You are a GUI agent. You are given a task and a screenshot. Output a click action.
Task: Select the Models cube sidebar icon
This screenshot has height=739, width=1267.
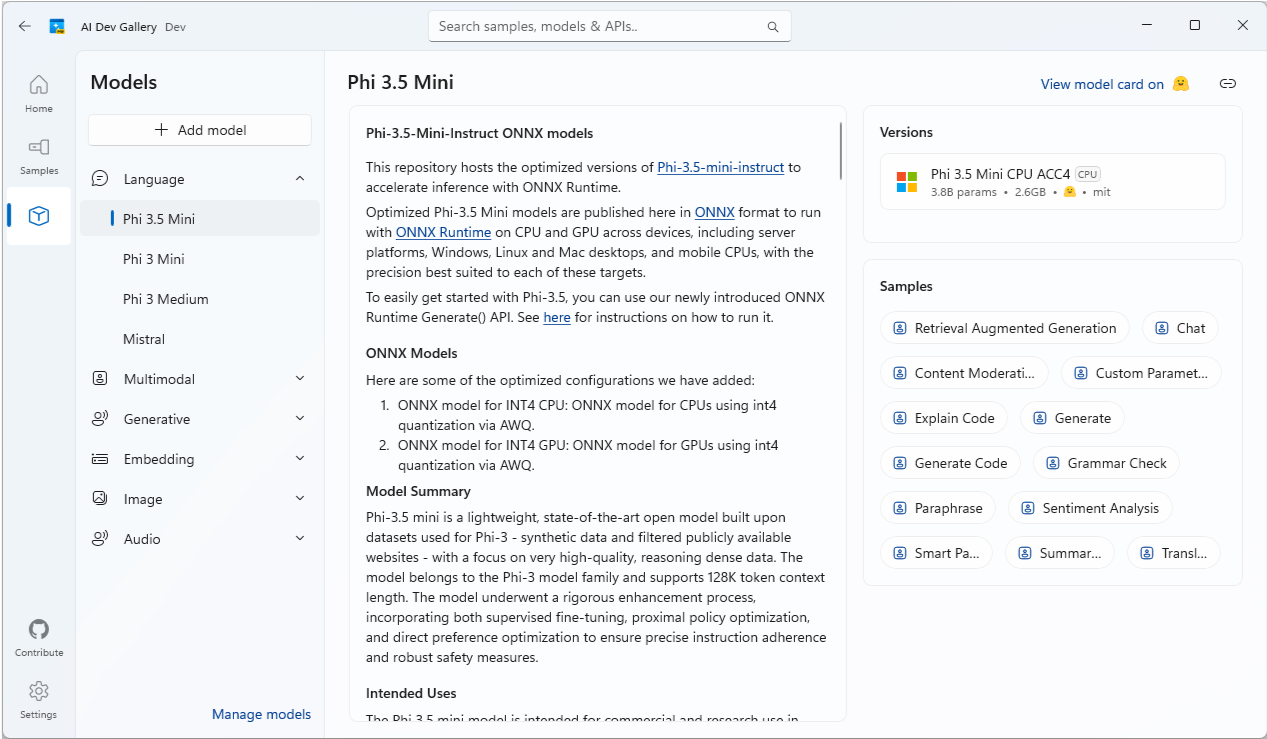point(39,216)
